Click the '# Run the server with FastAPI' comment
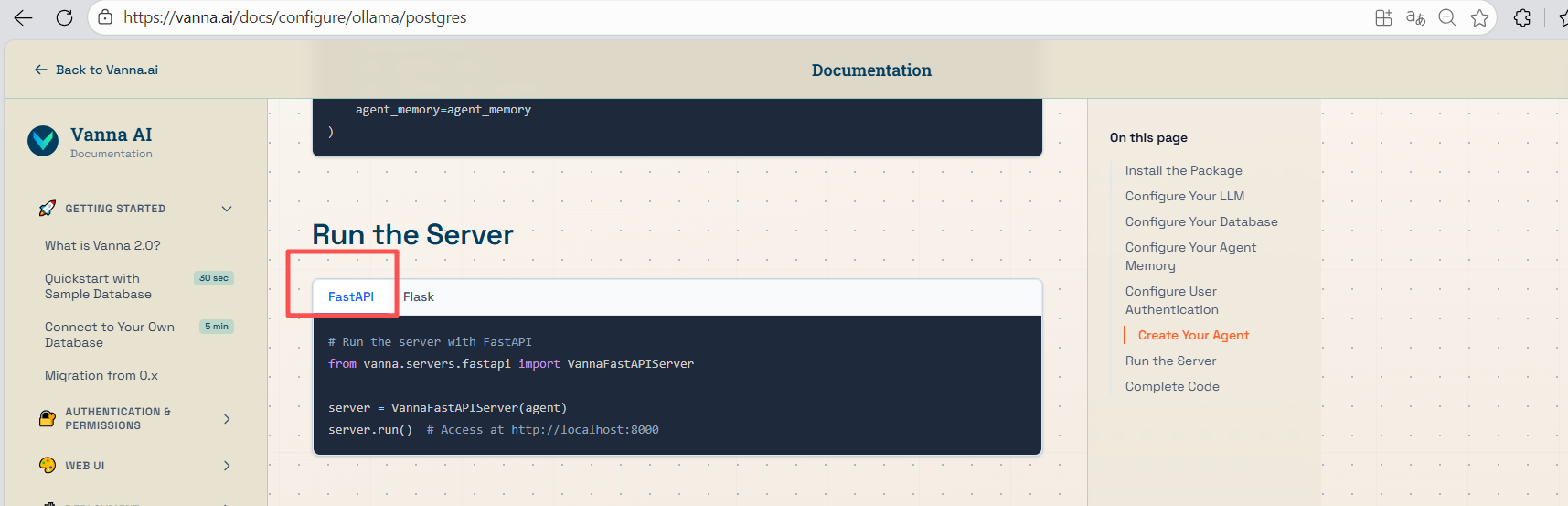Viewport: 1568px width, 506px height. (x=430, y=341)
